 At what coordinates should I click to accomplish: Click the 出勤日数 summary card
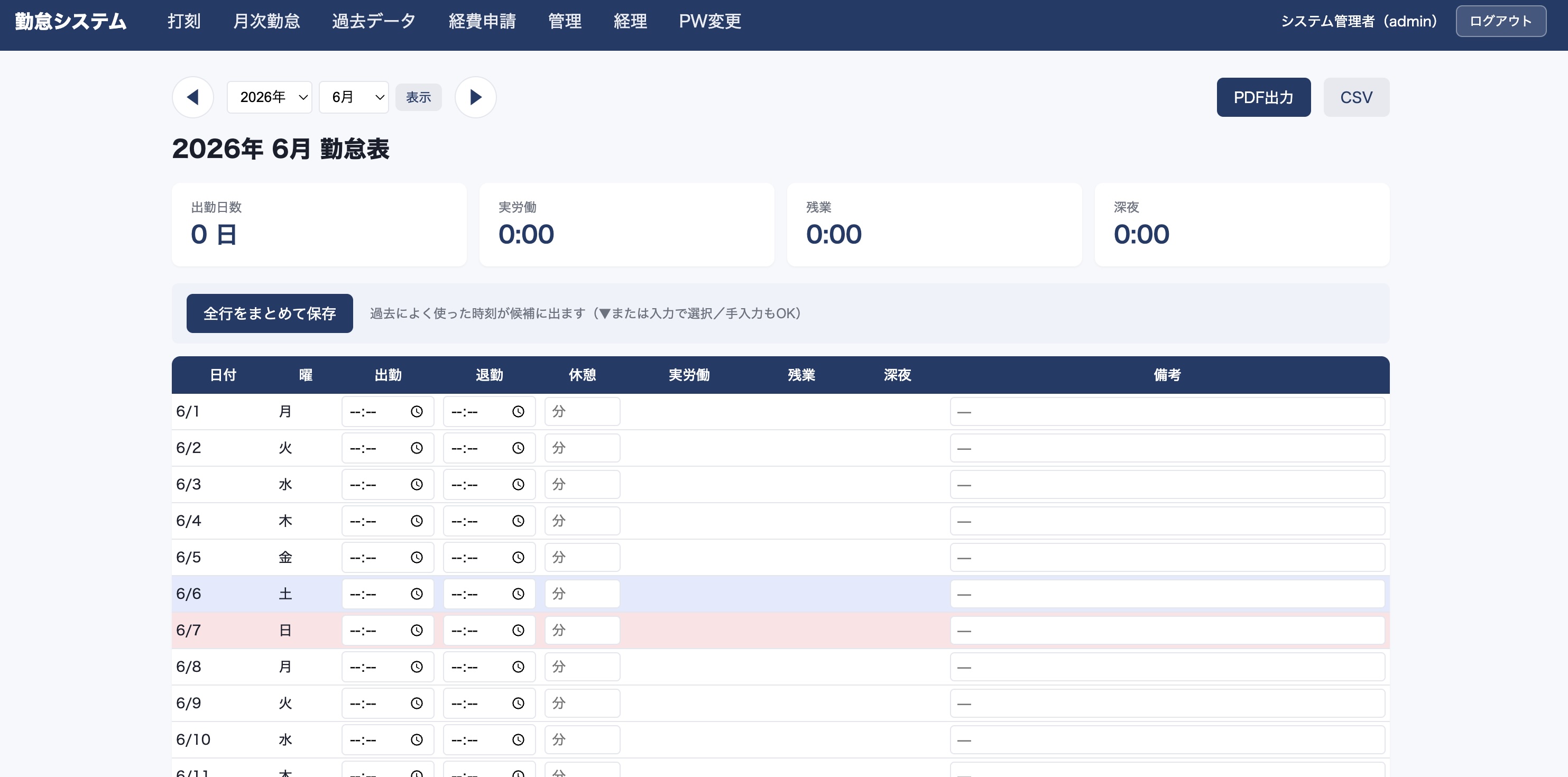tap(319, 225)
